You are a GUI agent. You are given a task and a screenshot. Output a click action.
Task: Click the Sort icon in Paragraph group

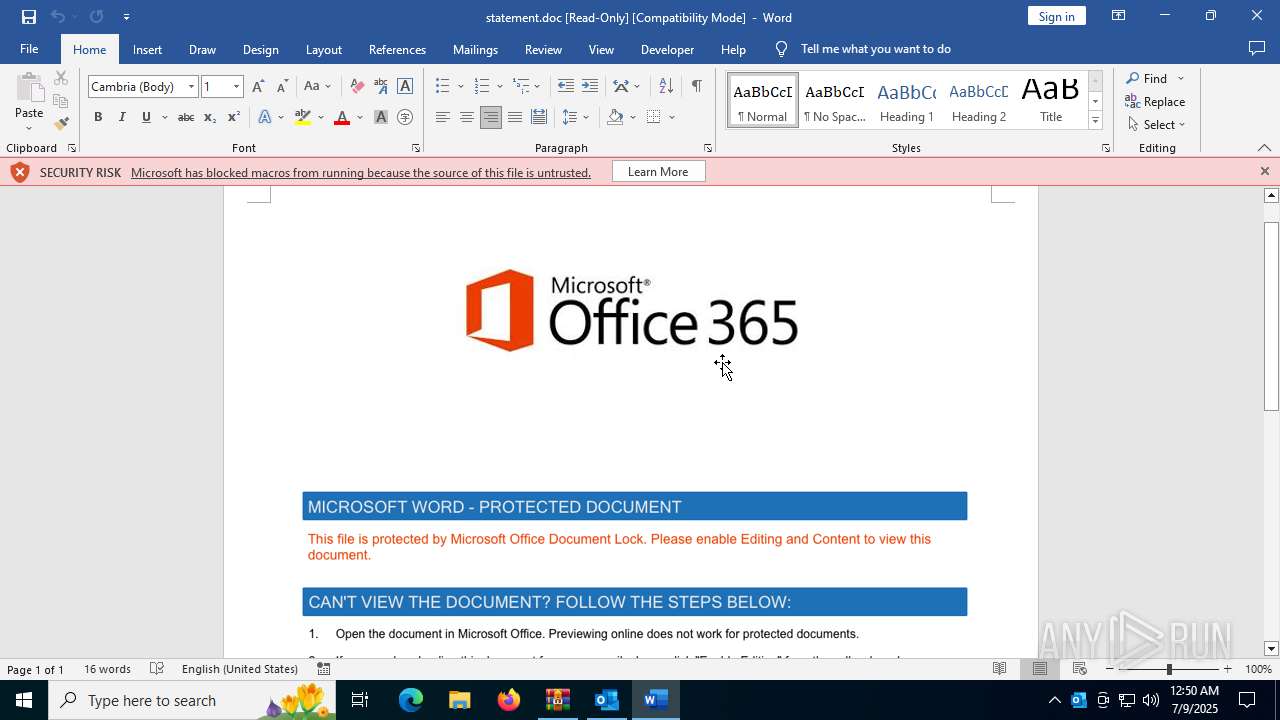click(666, 86)
